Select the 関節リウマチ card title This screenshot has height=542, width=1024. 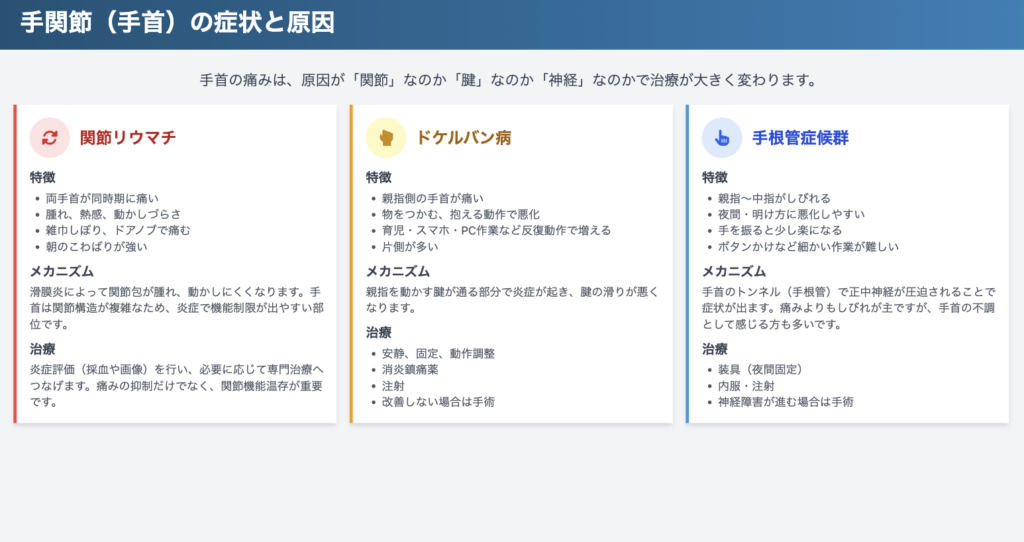coord(128,138)
